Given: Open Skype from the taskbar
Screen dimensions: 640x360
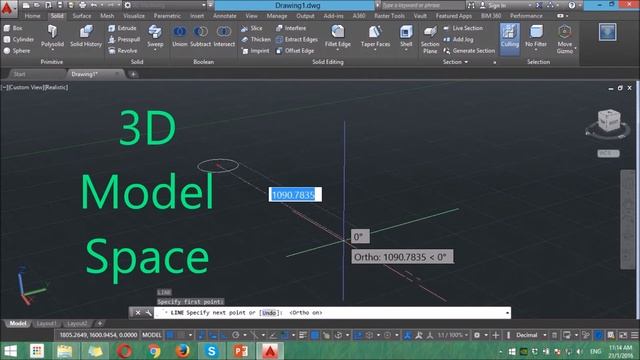Looking at the screenshot, I should tap(211, 351).
